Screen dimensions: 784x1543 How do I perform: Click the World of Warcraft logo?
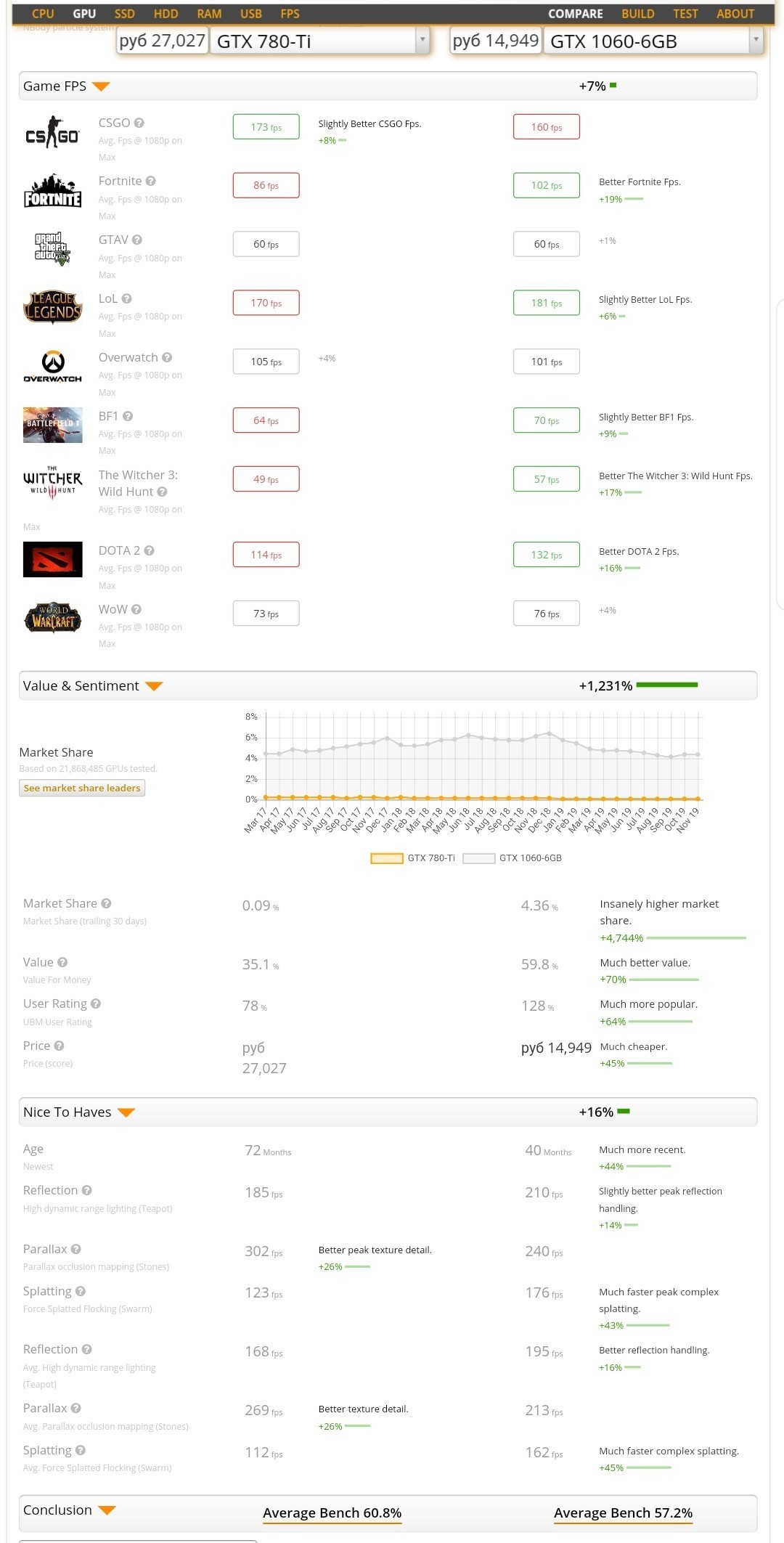point(52,618)
